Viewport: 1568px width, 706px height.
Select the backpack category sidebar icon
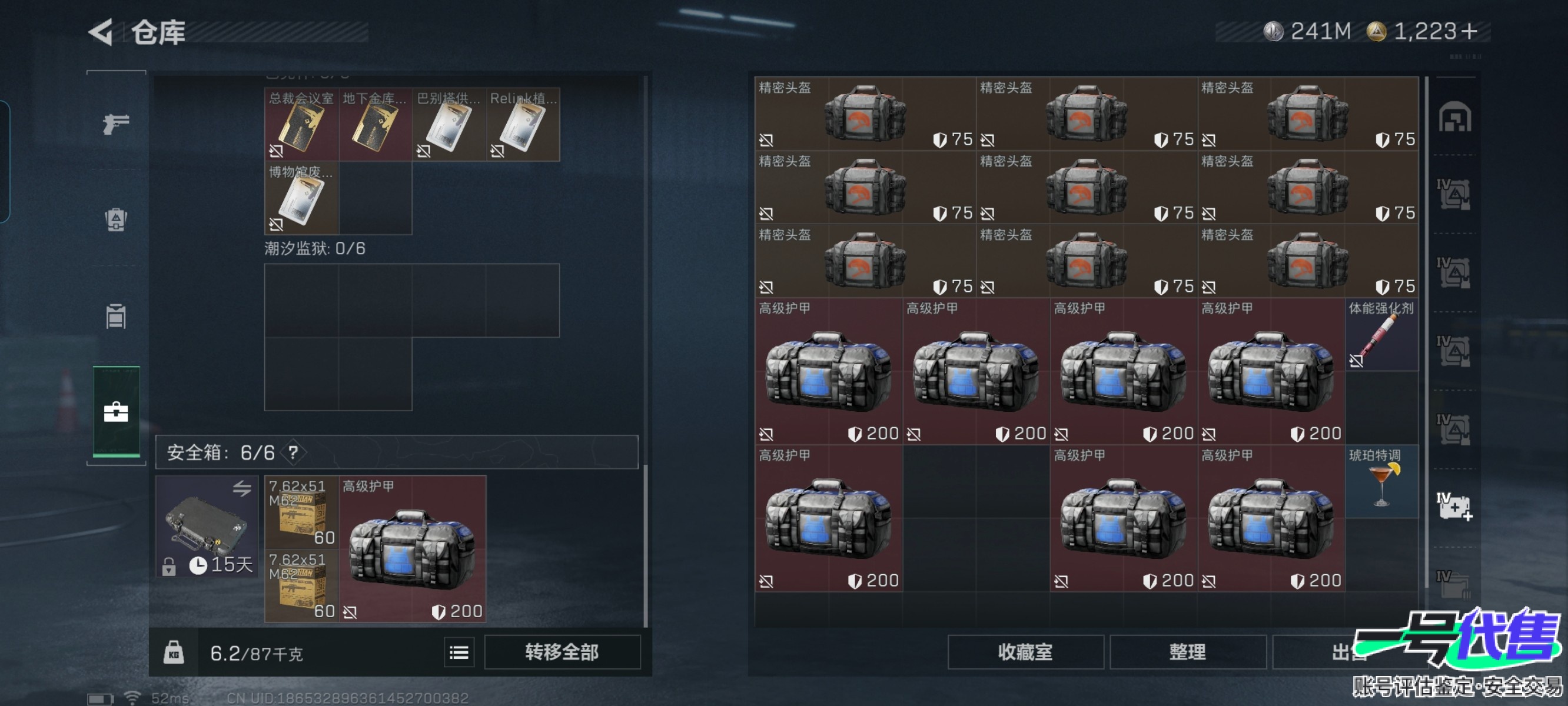click(x=115, y=219)
